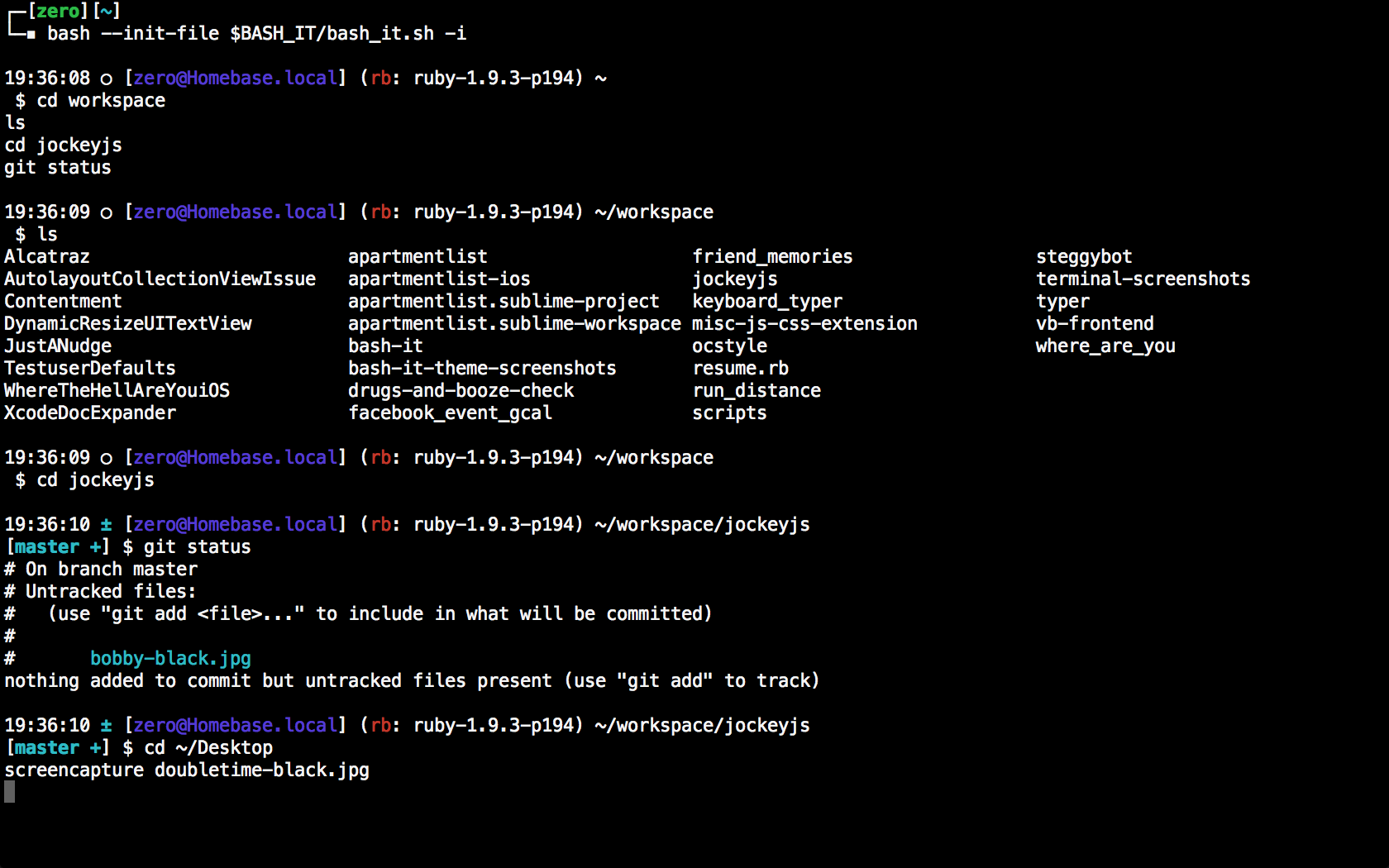Click the block cursor on the last line
This screenshot has width=1389, height=868.
(9, 792)
